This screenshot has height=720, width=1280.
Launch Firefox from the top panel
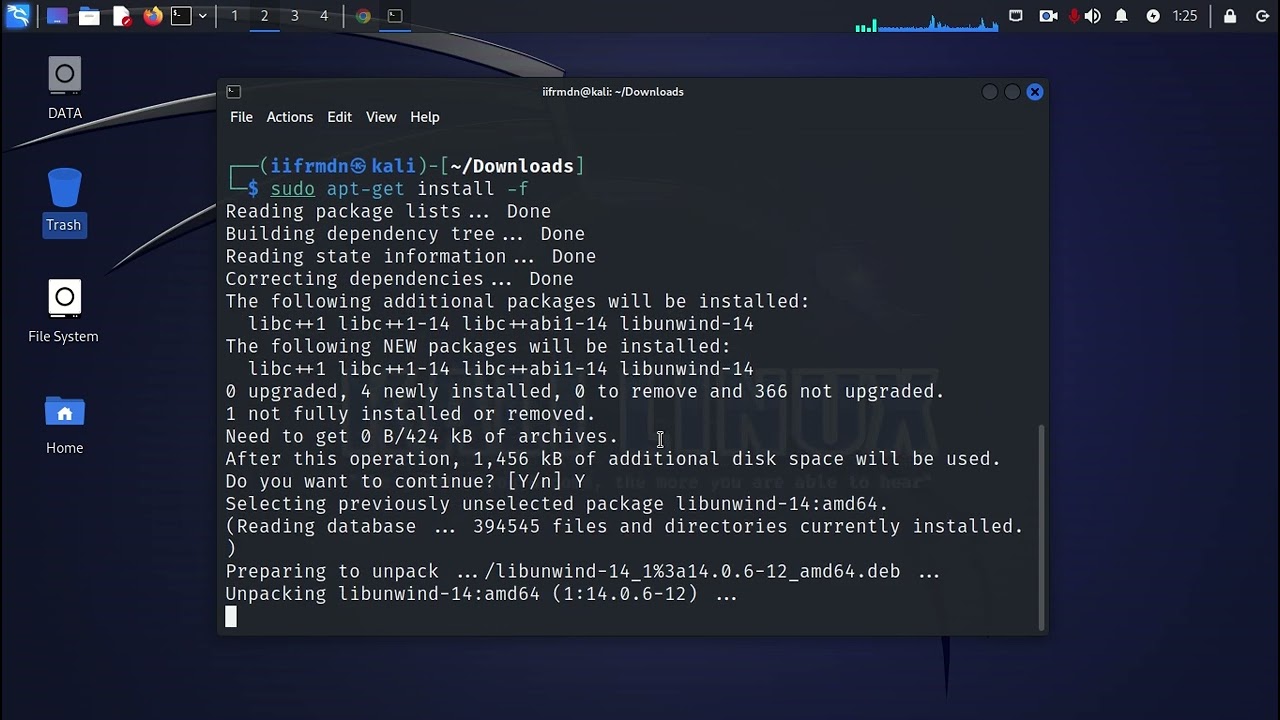[x=153, y=16]
